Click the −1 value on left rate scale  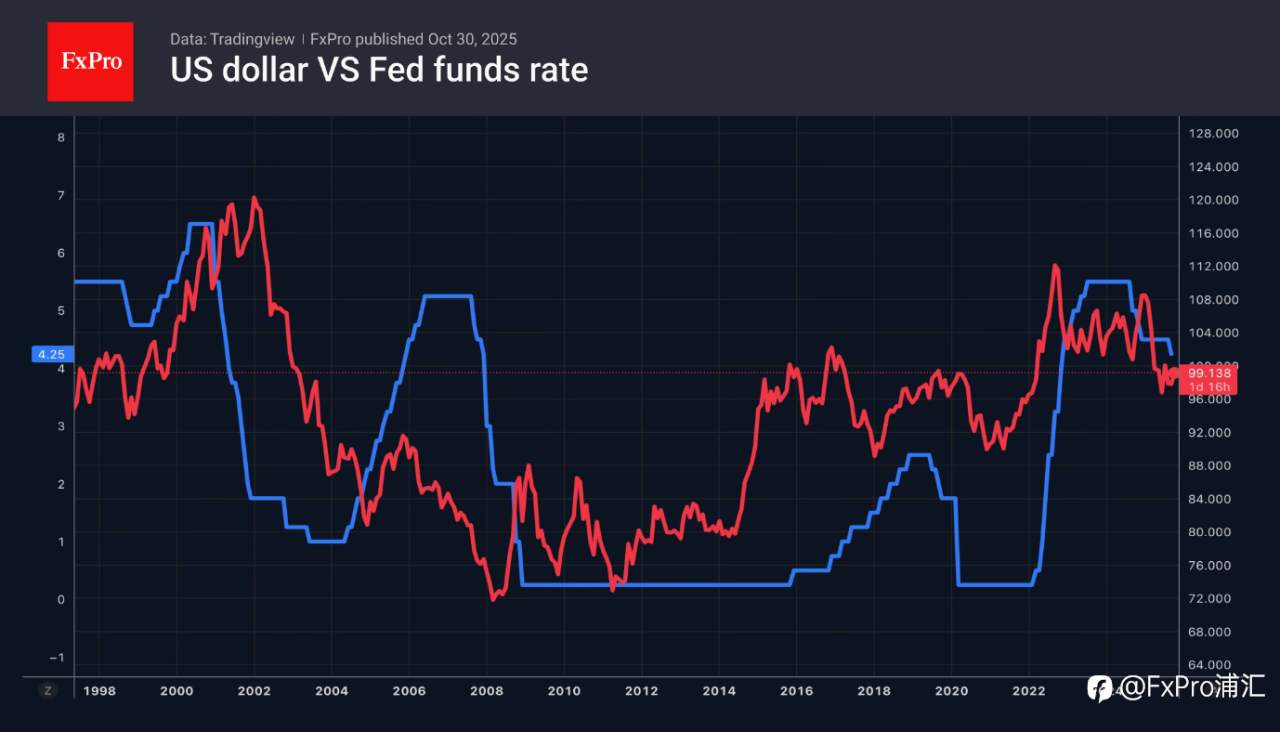[58, 657]
